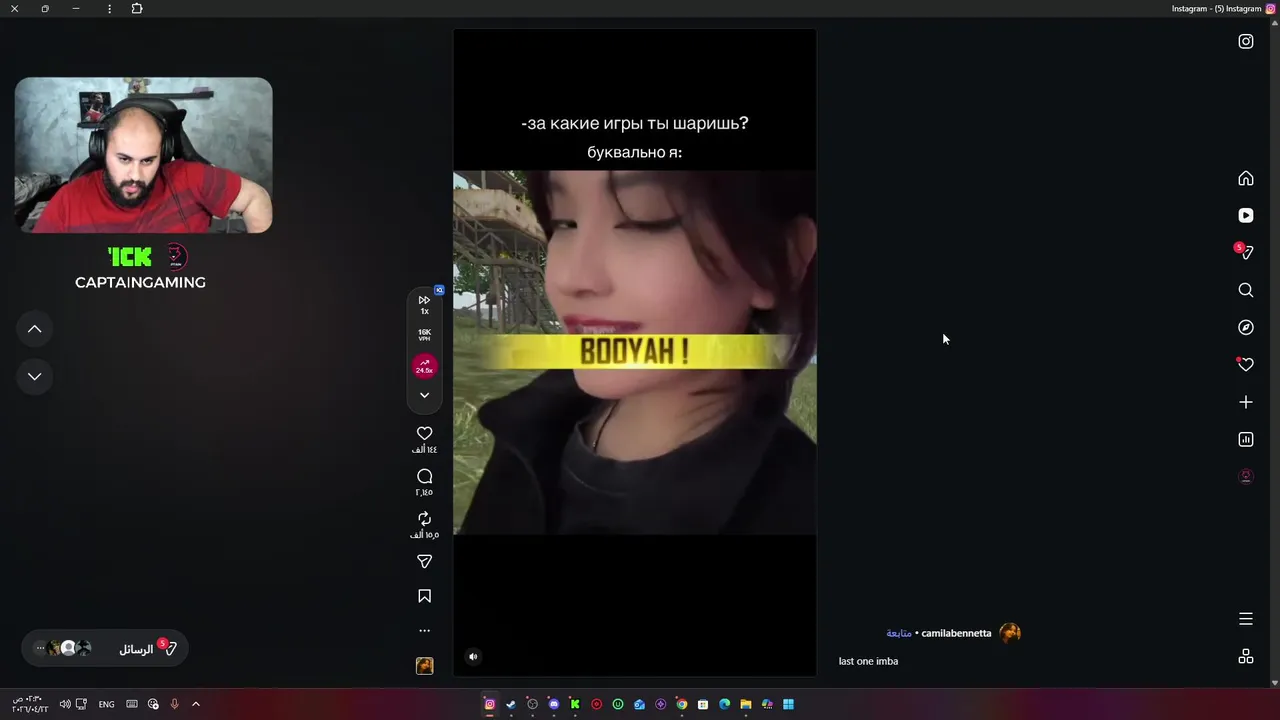This screenshot has height=720, width=1280.
Task: Collapse the stats panel with down chevron
Action: pos(424,395)
